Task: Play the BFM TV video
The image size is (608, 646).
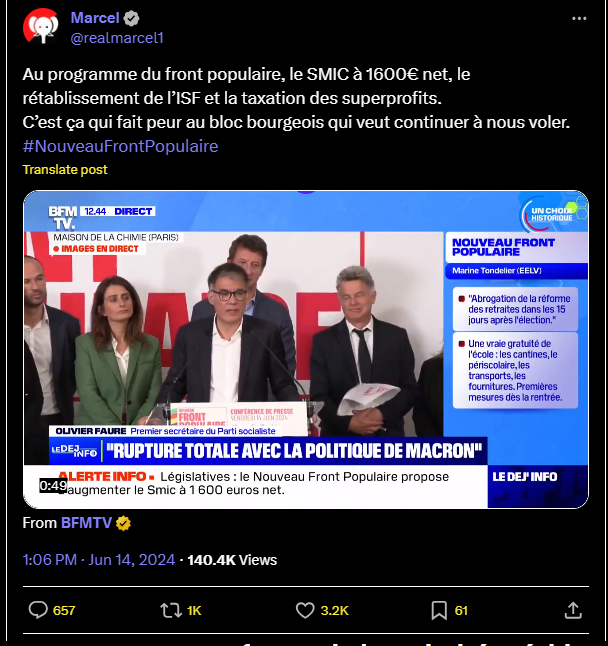Action: click(x=306, y=349)
